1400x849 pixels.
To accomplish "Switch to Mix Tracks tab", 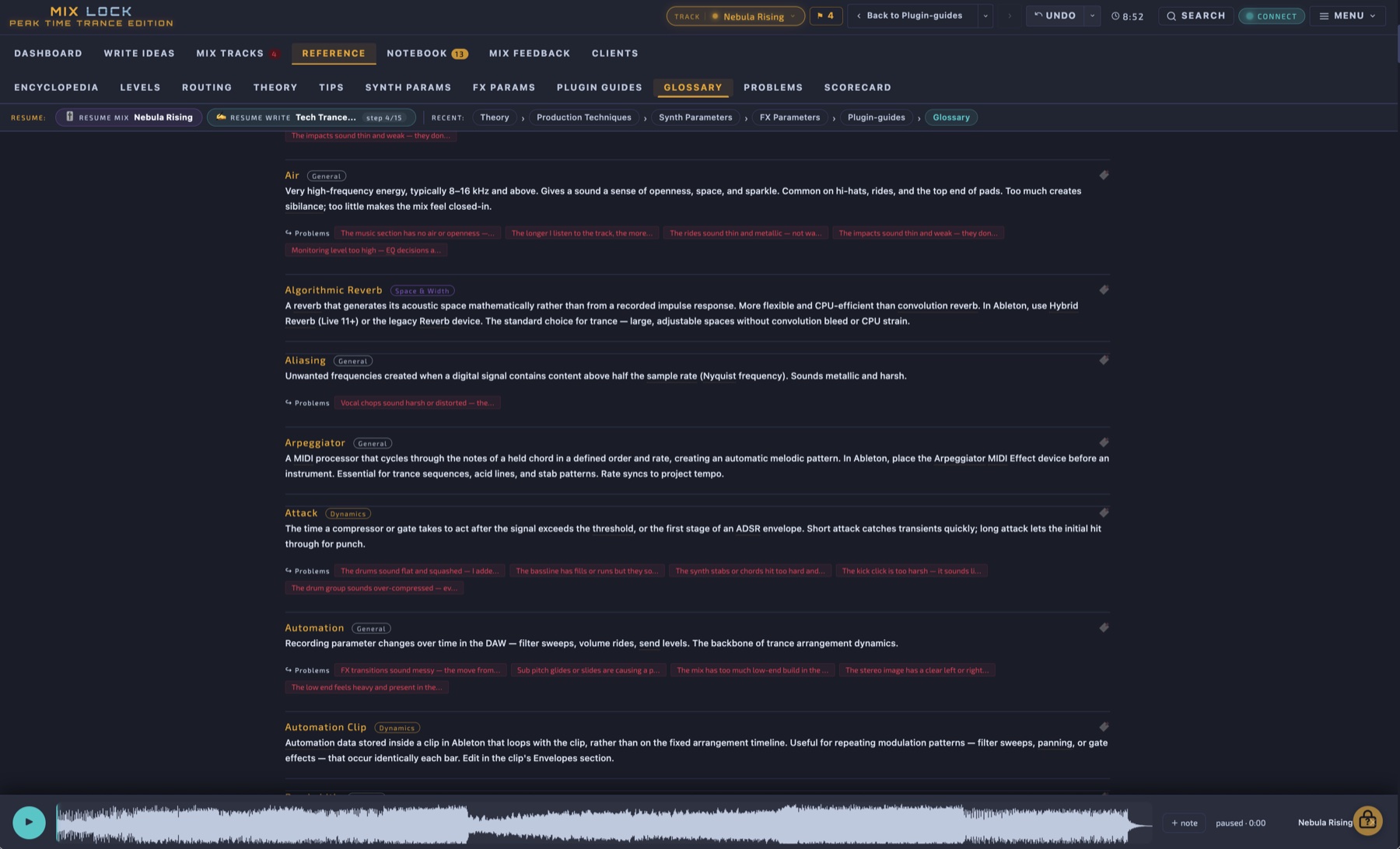I will pyautogui.click(x=236, y=54).
